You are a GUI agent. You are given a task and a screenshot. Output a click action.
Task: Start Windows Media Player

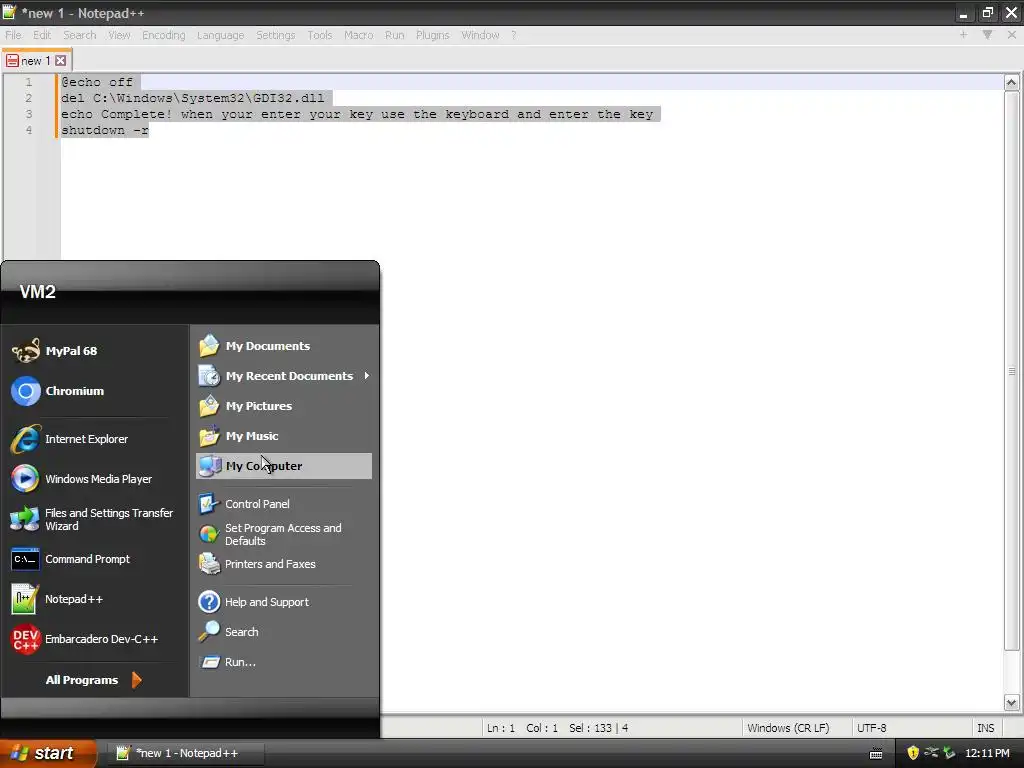[x=82, y=479]
